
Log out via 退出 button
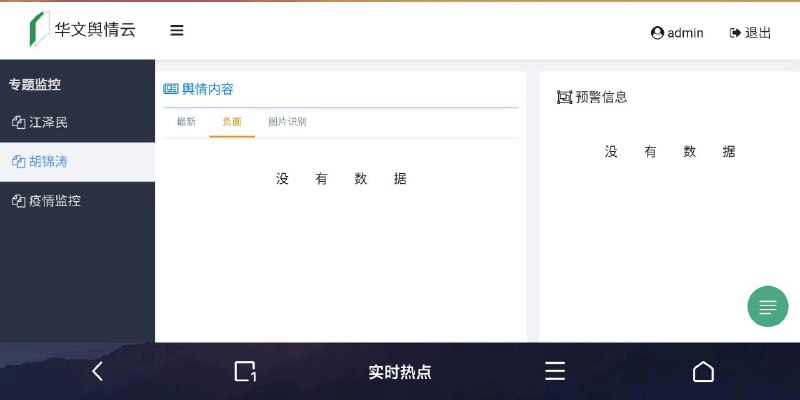pyautogui.click(x=751, y=33)
